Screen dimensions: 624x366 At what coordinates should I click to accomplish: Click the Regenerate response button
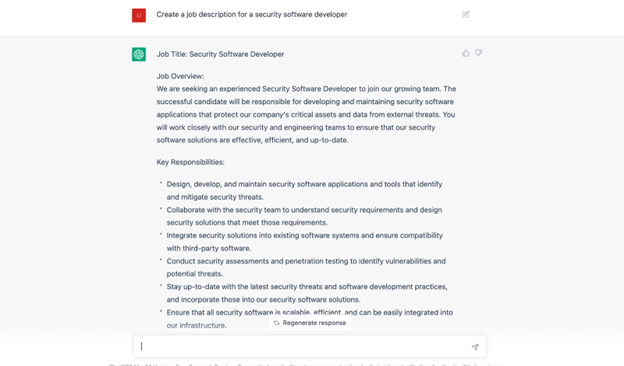click(310, 323)
